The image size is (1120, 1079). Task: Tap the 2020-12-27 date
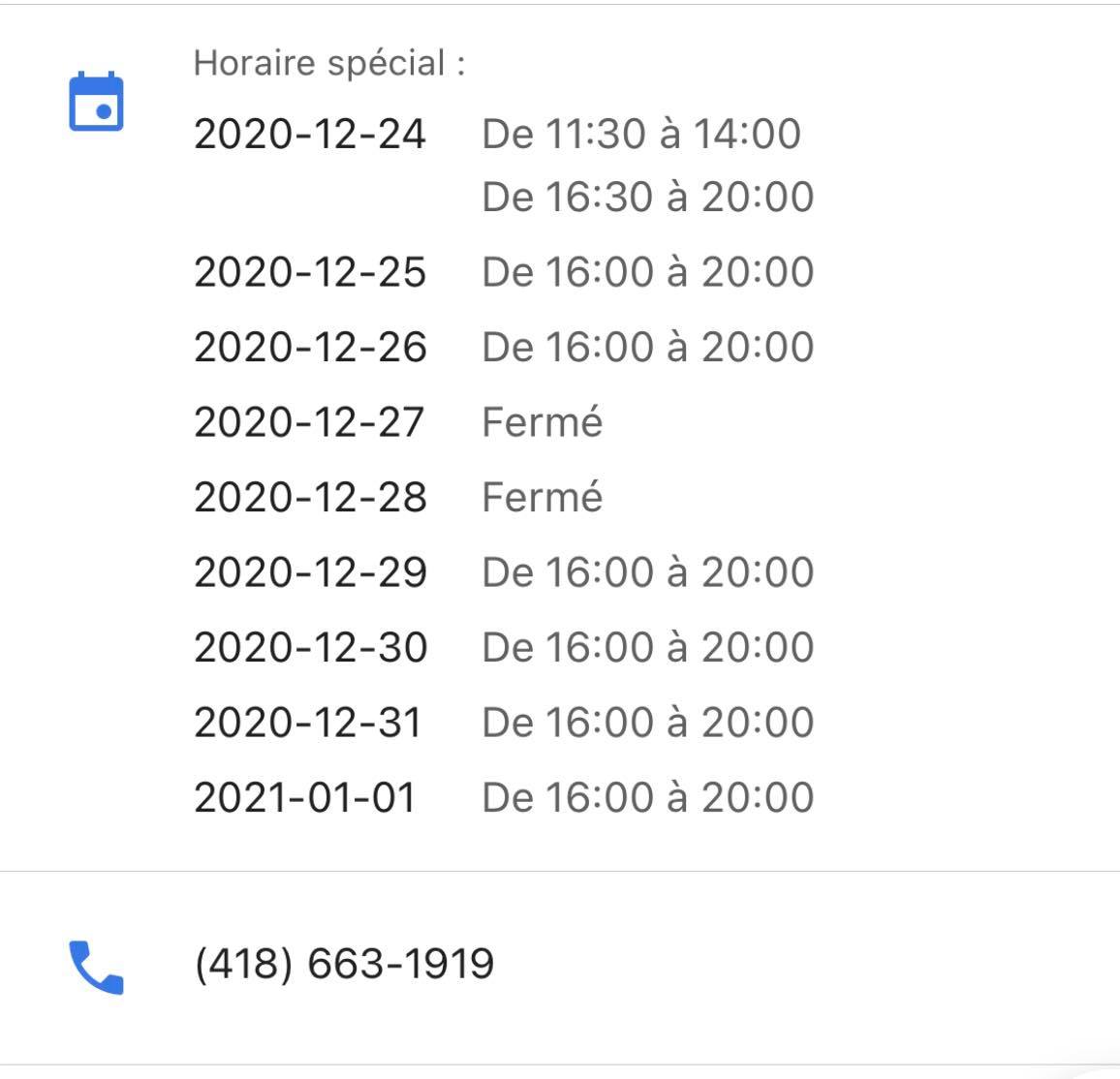click(x=309, y=422)
